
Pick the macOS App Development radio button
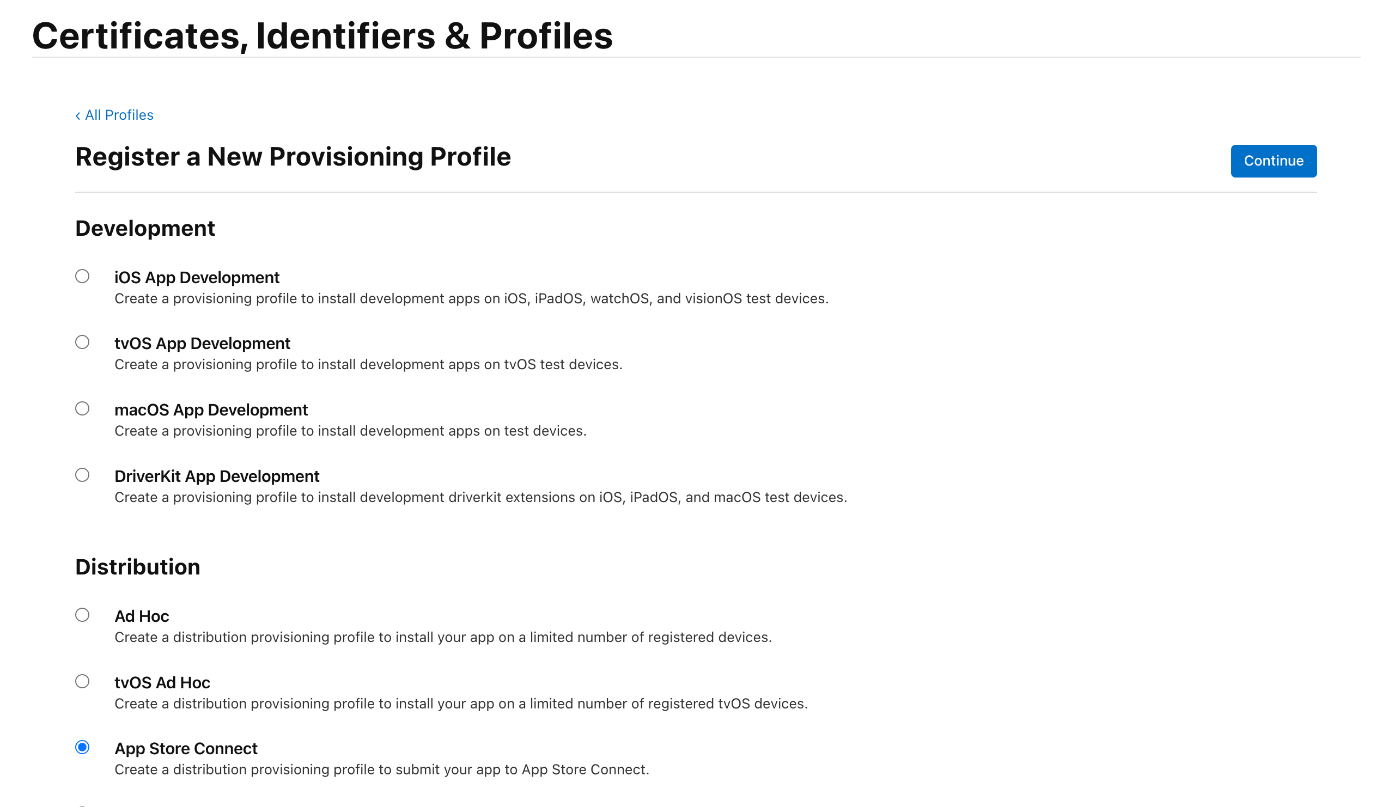coord(82,408)
